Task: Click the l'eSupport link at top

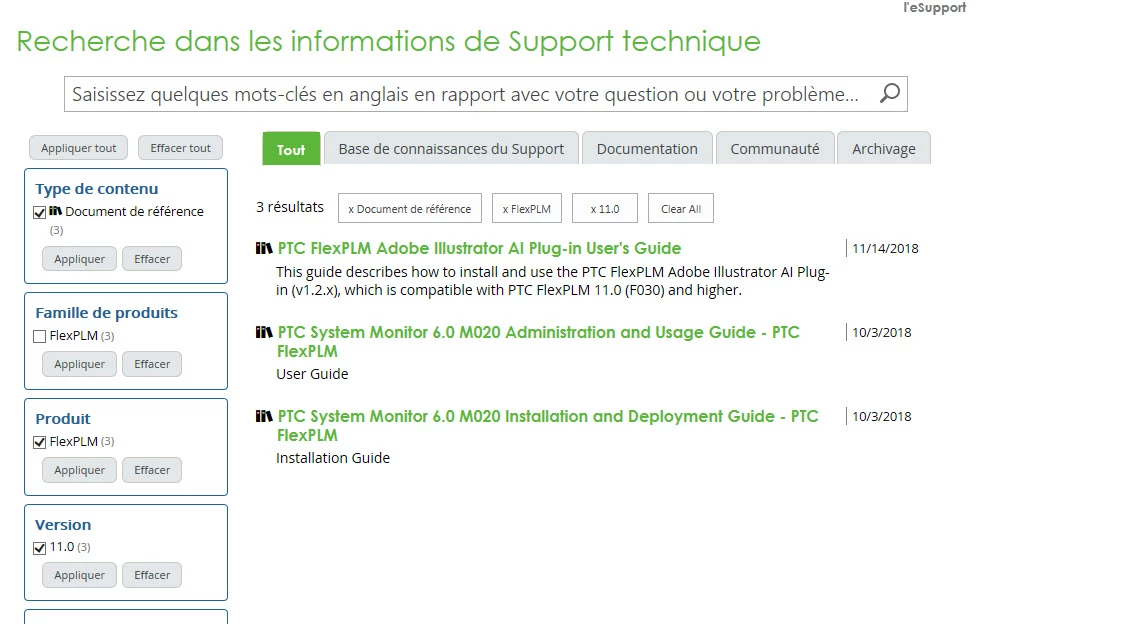Action: pyautogui.click(x=934, y=7)
